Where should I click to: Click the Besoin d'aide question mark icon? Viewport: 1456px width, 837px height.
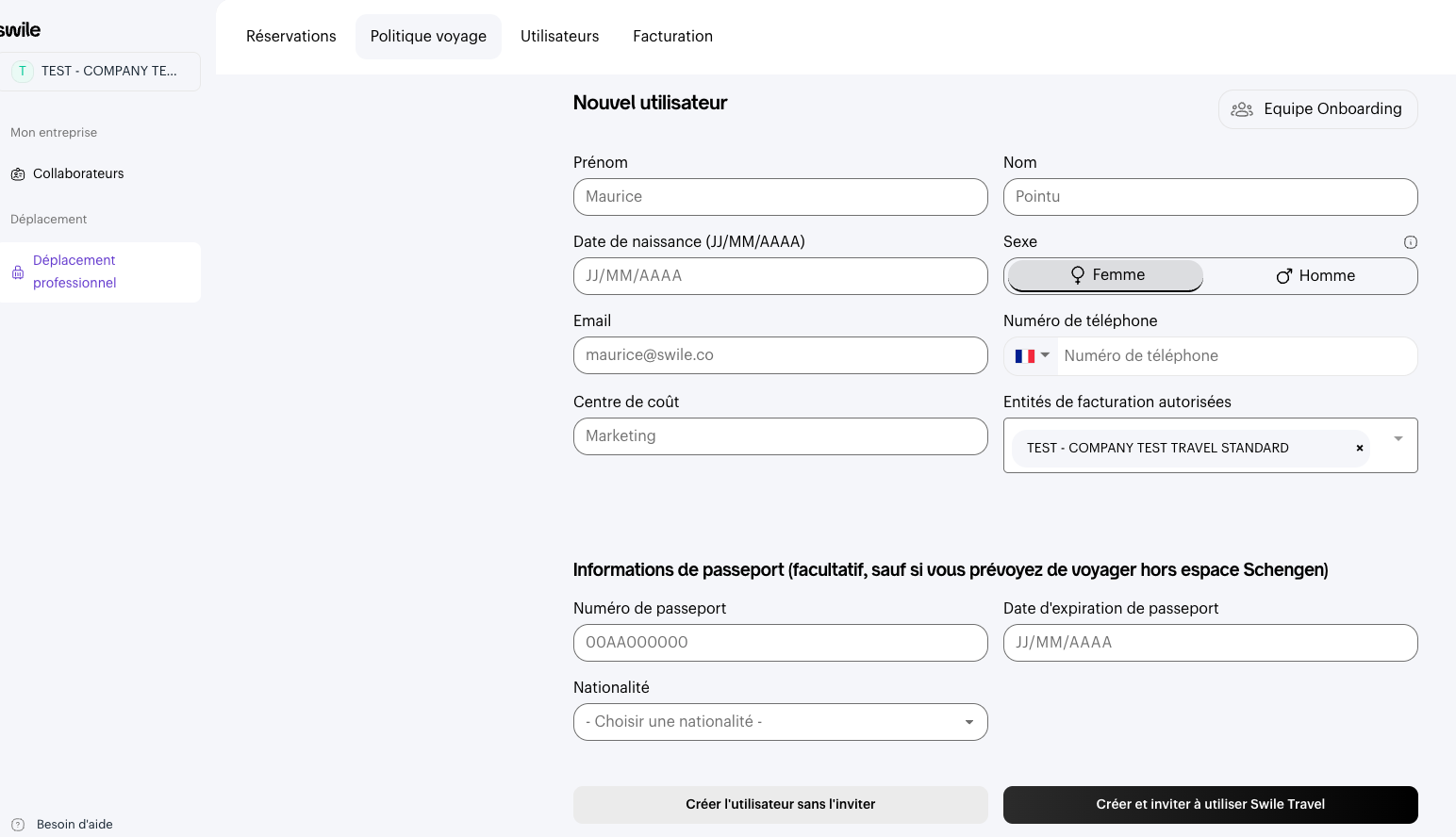(x=18, y=825)
